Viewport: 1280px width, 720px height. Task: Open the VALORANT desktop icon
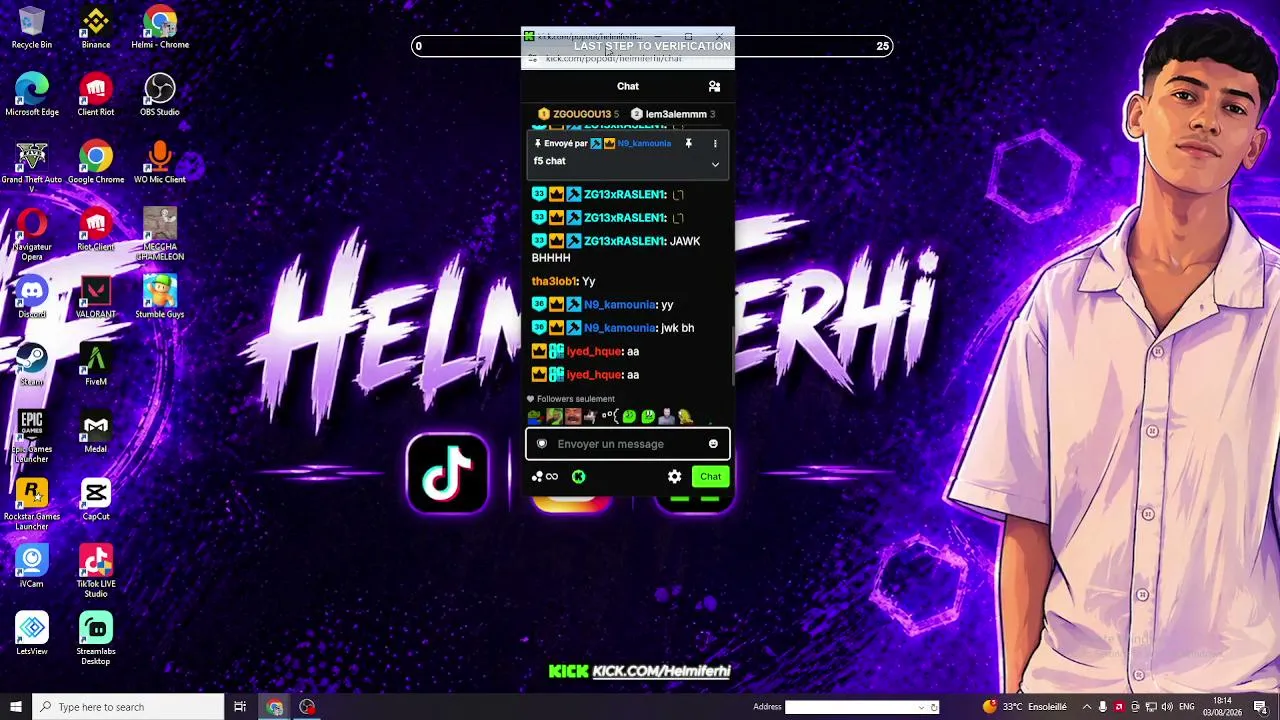pyautogui.click(x=96, y=297)
